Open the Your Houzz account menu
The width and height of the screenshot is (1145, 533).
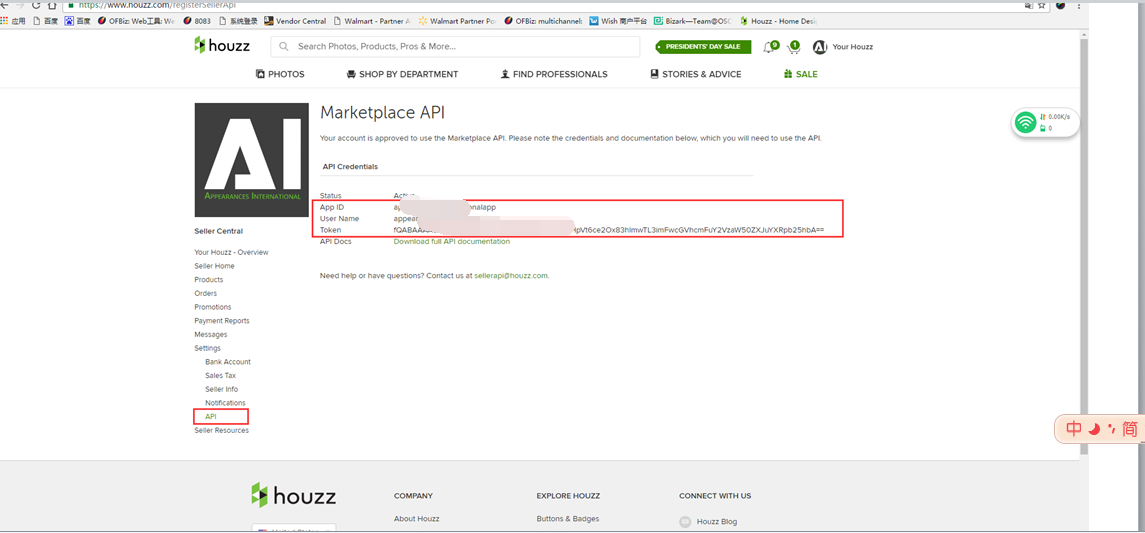point(852,47)
